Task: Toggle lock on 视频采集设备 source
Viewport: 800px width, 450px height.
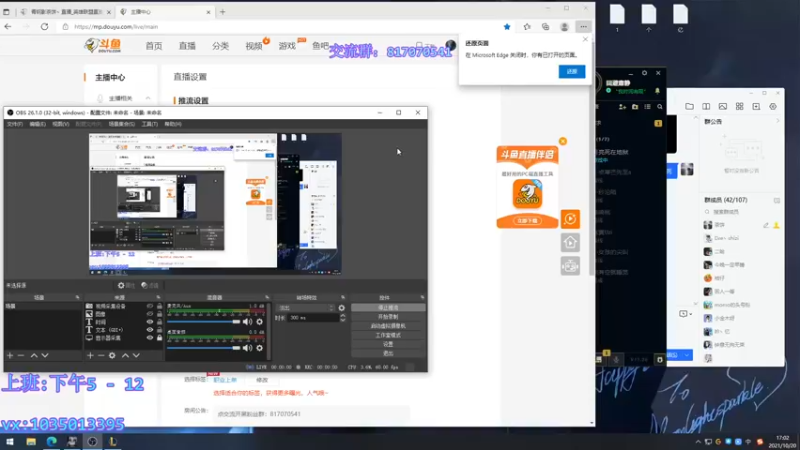Action: tap(159, 306)
